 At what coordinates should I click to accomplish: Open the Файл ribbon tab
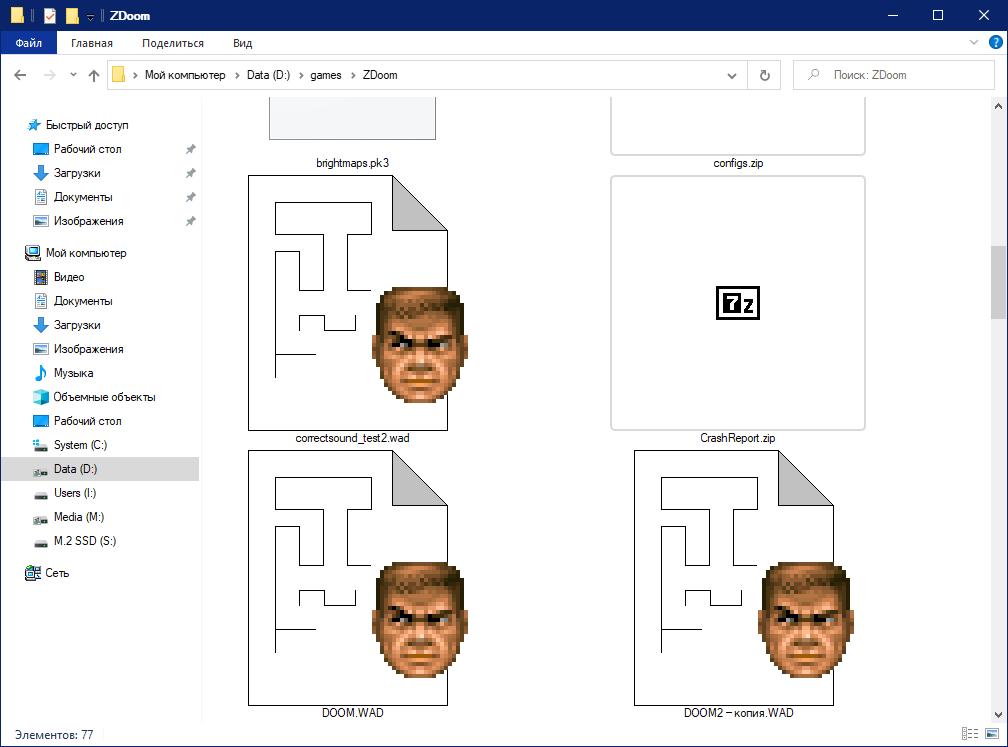tap(28, 43)
